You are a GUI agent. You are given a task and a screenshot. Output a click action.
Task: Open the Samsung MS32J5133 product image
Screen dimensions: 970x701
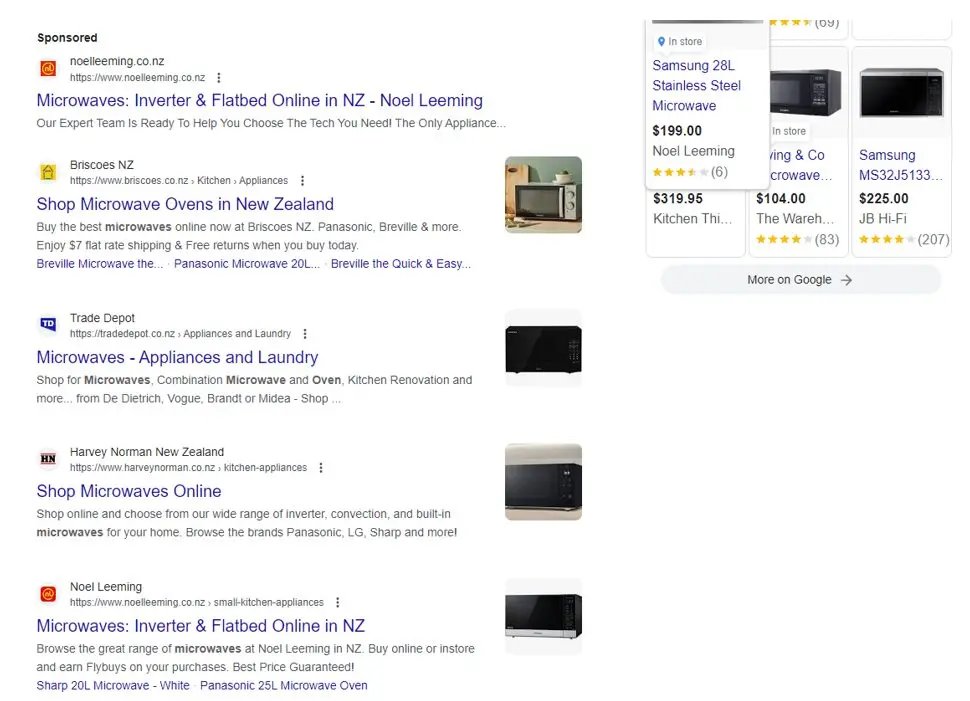tap(901, 92)
